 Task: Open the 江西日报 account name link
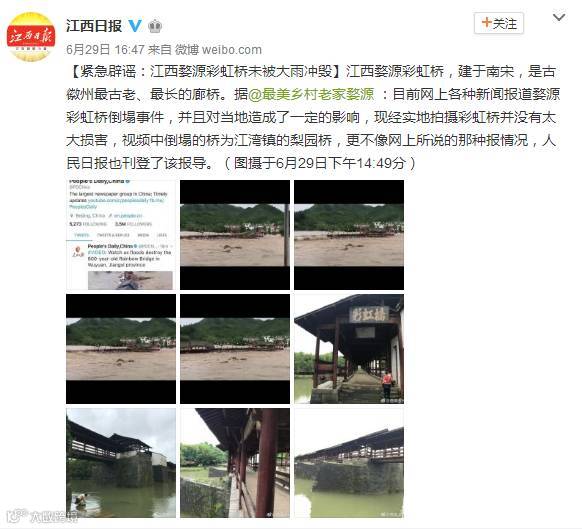(x=94, y=26)
